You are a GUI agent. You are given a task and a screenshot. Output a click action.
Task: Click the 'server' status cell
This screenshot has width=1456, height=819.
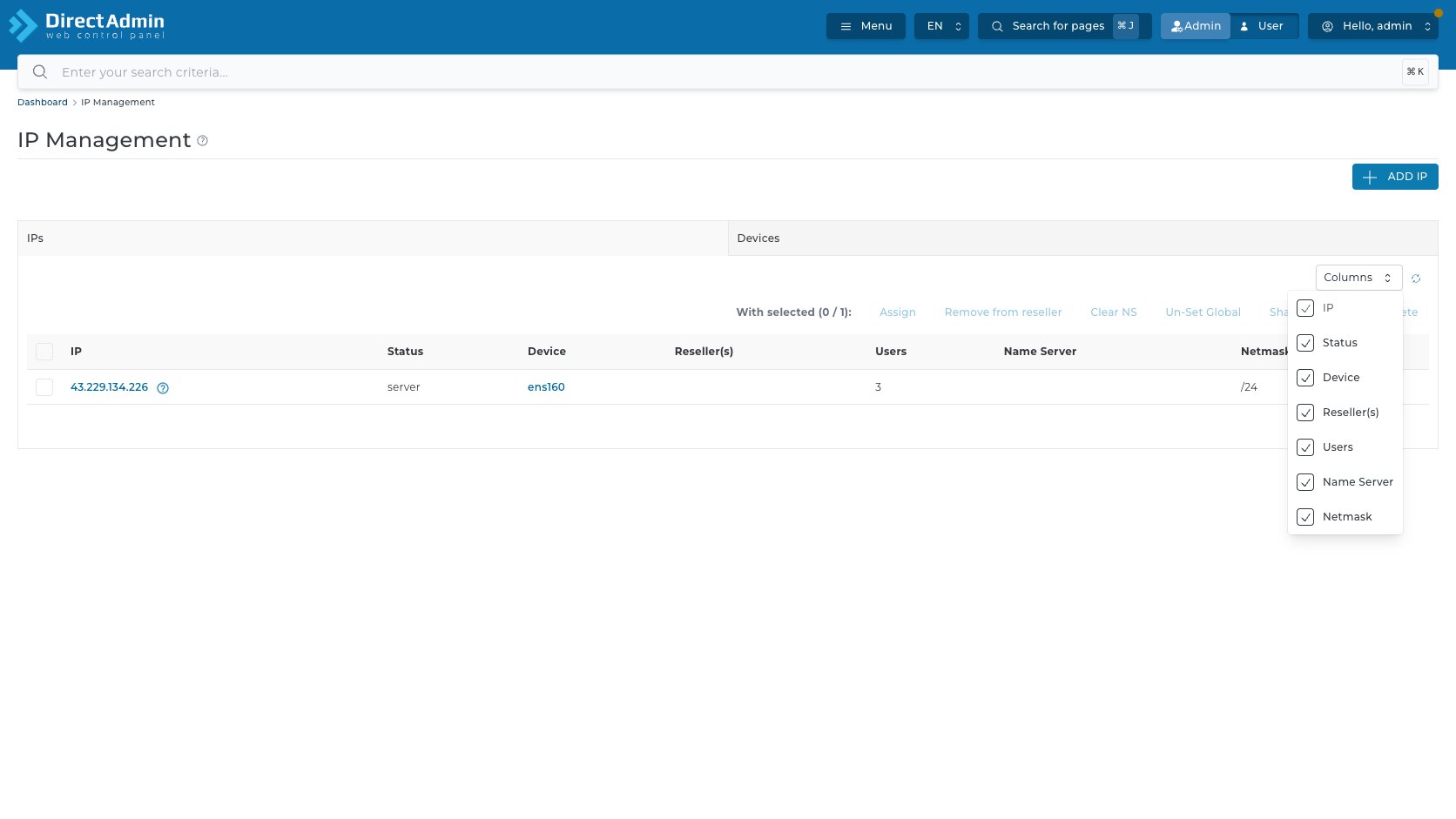(x=404, y=387)
